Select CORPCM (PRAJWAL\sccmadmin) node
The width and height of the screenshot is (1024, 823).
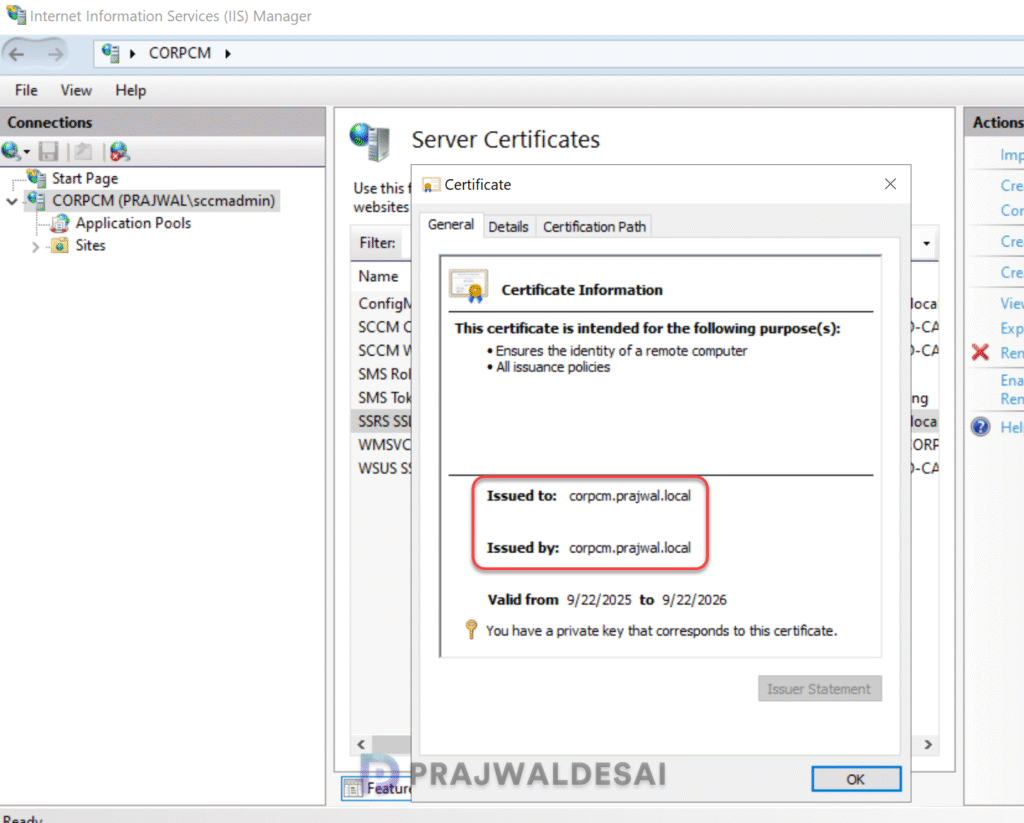[x=163, y=201]
